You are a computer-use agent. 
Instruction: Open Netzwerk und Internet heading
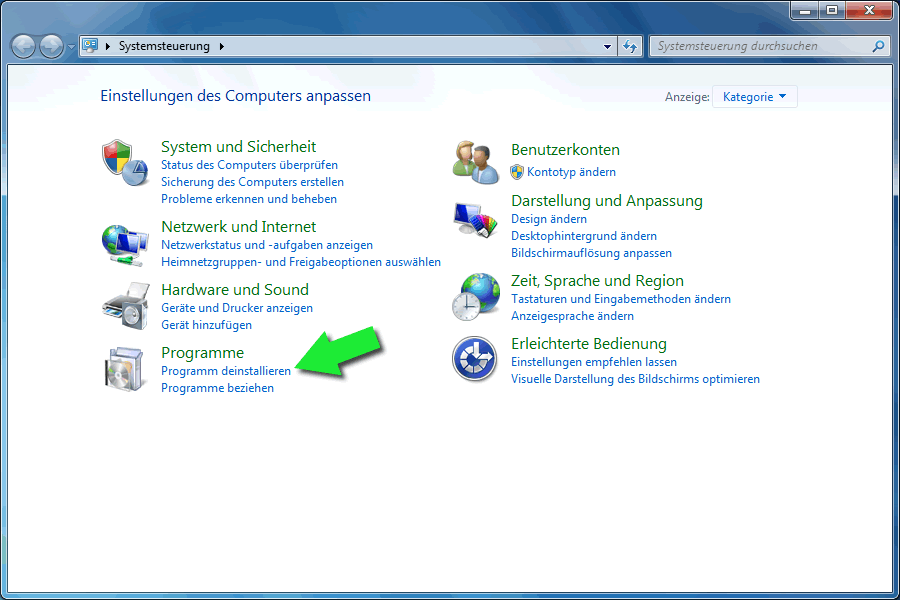[x=238, y=226]
